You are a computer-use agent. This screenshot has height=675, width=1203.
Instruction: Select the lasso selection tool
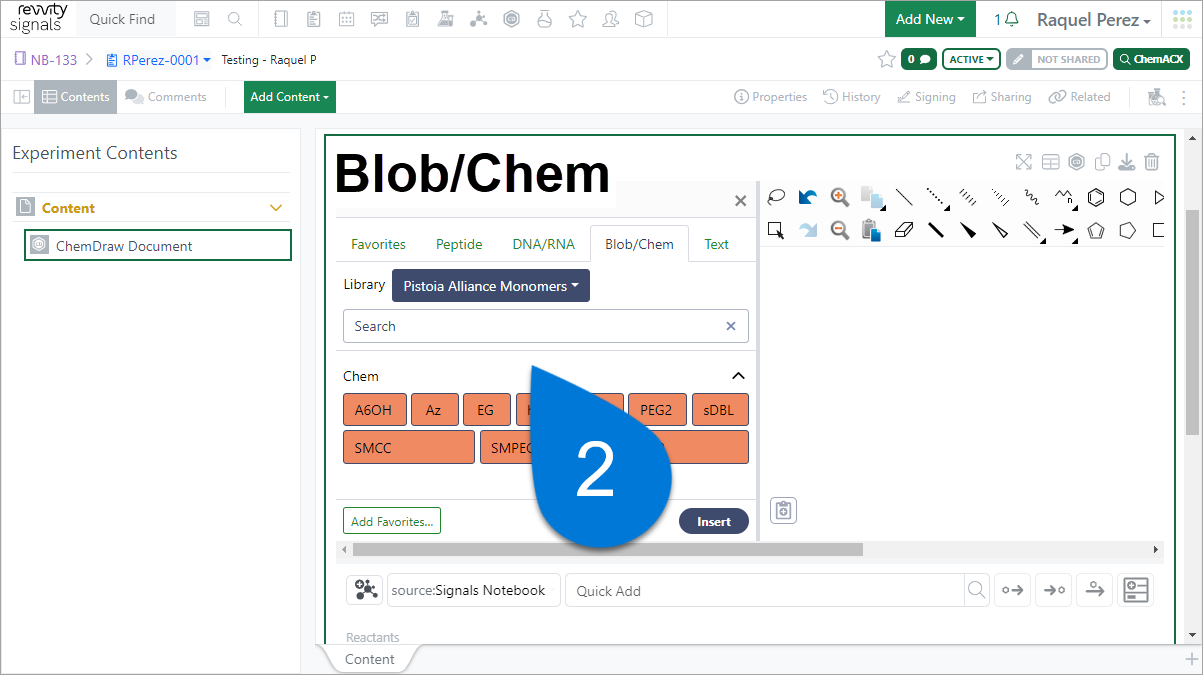tap(776, 197)
